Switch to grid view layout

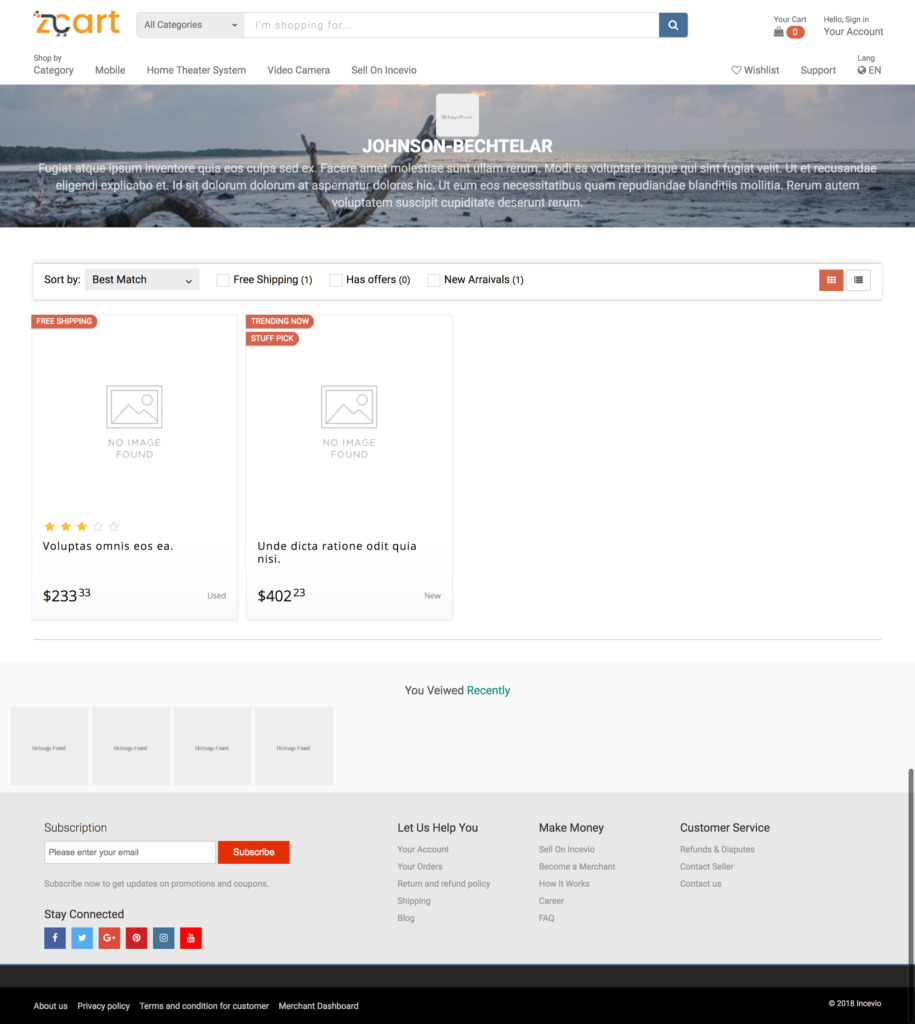831,280
